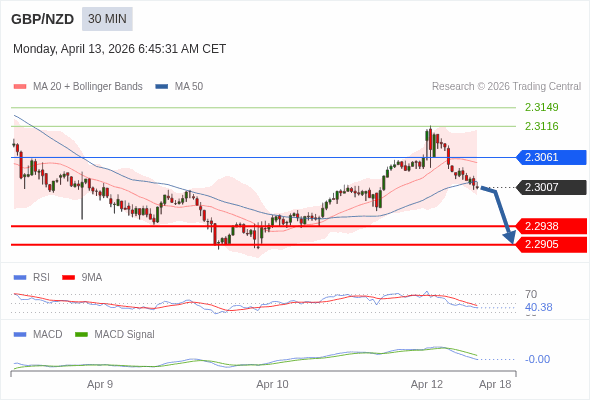Click the MACD legend label
The width and height of the screenshot is (590, 400).
pyautogui.click(x=48, y=335)
